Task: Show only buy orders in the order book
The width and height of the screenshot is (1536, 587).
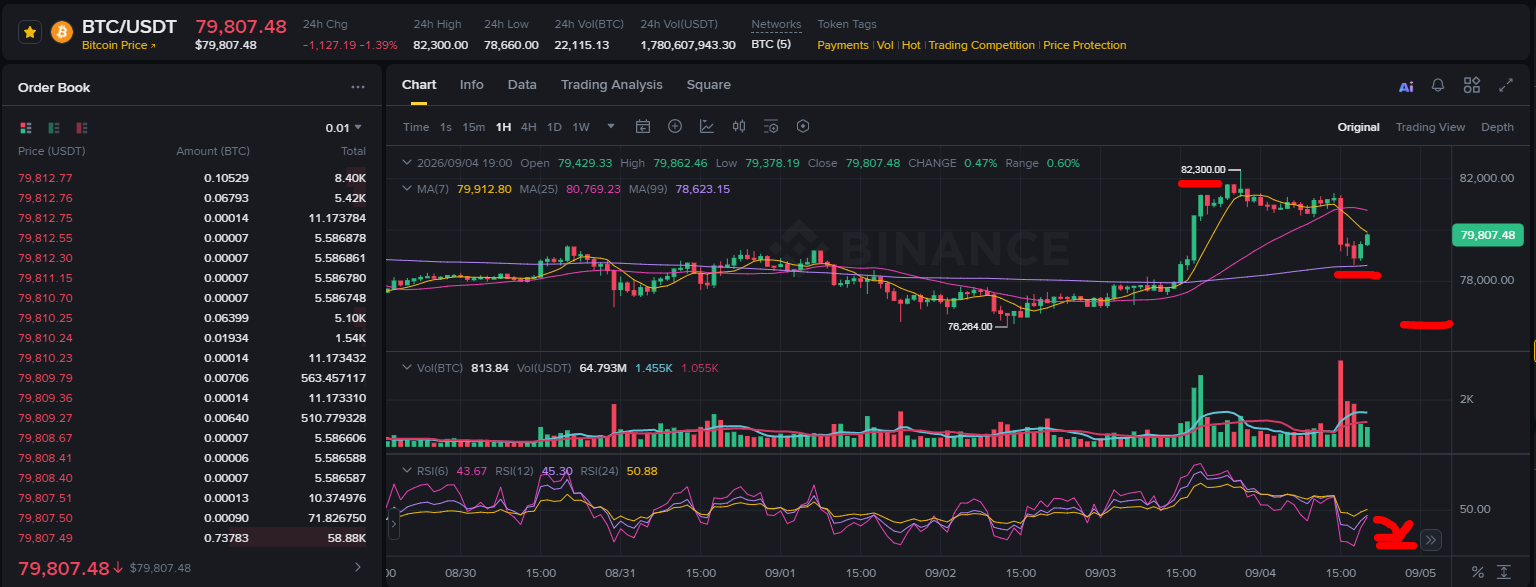Action: [54, 128]
